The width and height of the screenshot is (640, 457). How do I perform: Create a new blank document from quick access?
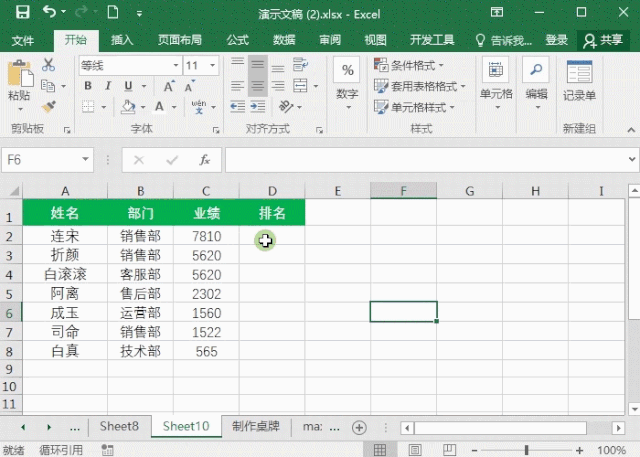113,12
